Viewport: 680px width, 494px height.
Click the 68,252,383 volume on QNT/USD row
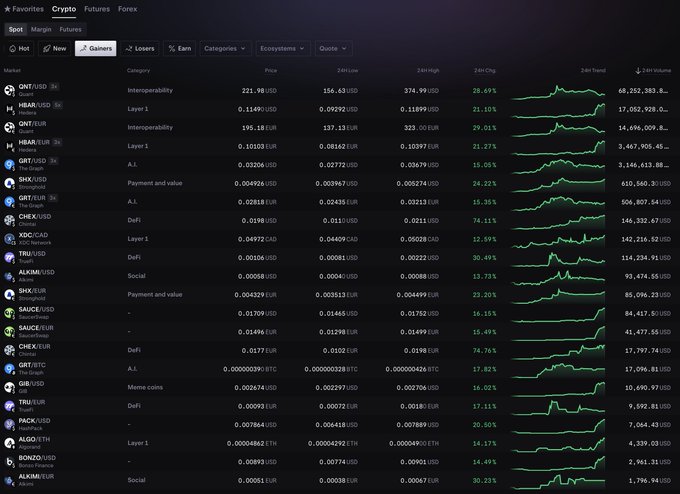point(643,91)
